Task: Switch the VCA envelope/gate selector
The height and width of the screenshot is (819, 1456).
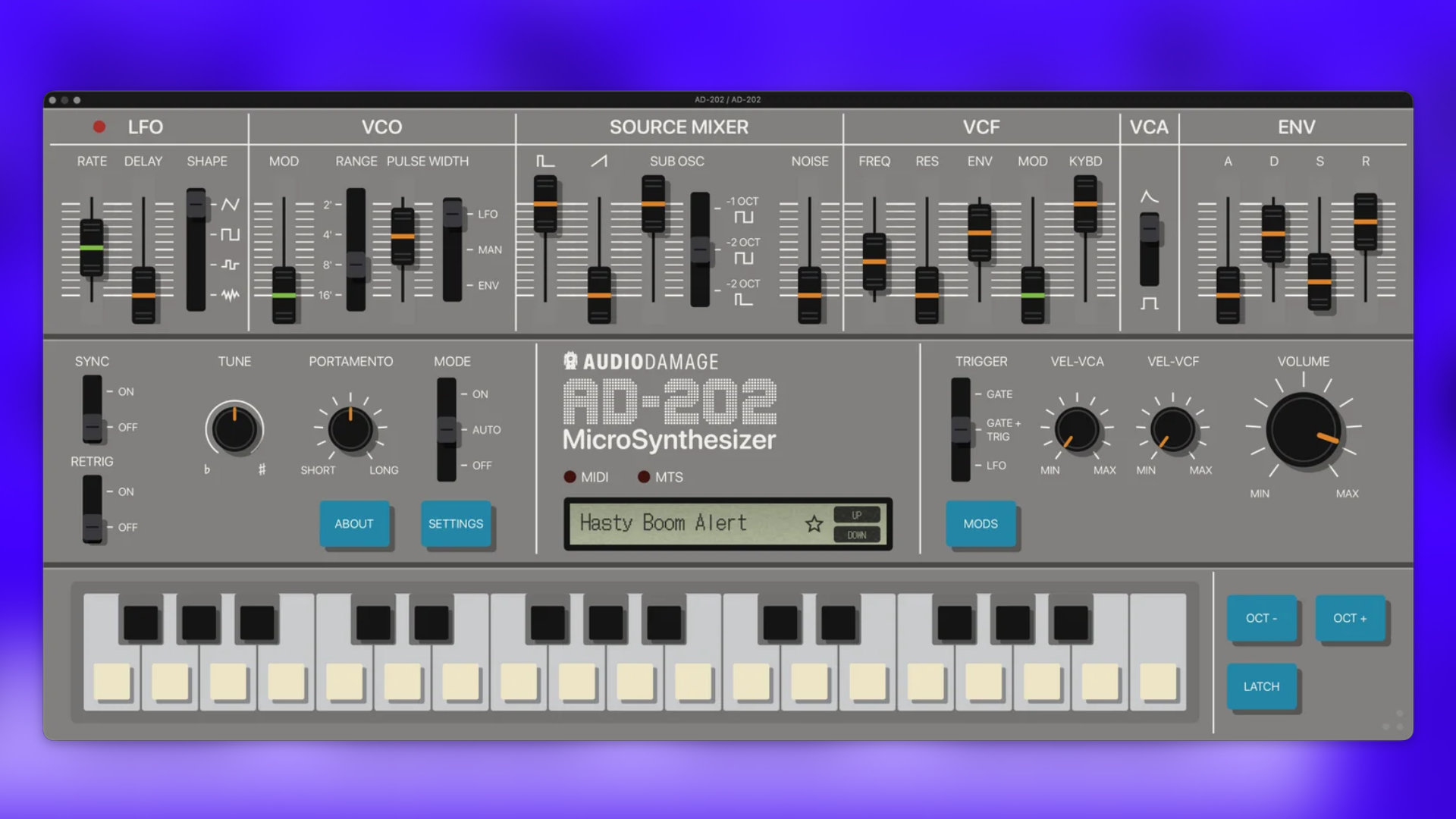Action: (x=1150, y=249)
